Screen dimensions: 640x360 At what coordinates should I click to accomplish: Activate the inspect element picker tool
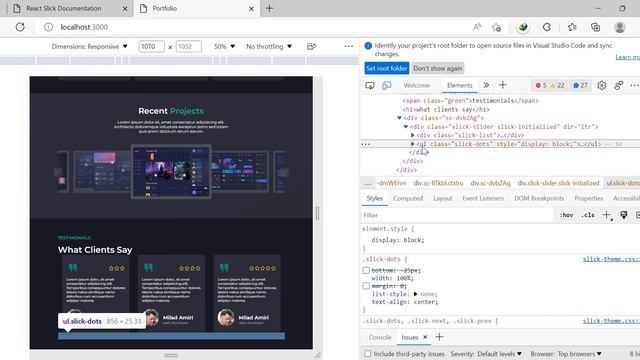pyautogui.click(x=370, y=85)
